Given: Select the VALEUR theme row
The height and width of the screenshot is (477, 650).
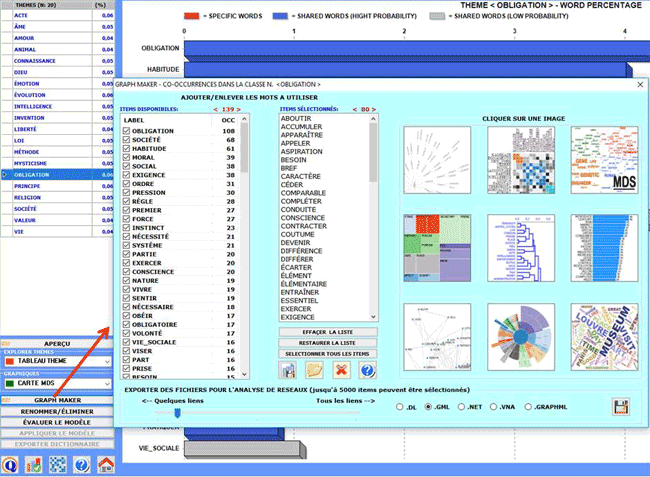Looking at the screenshot, I should (57, 220).
